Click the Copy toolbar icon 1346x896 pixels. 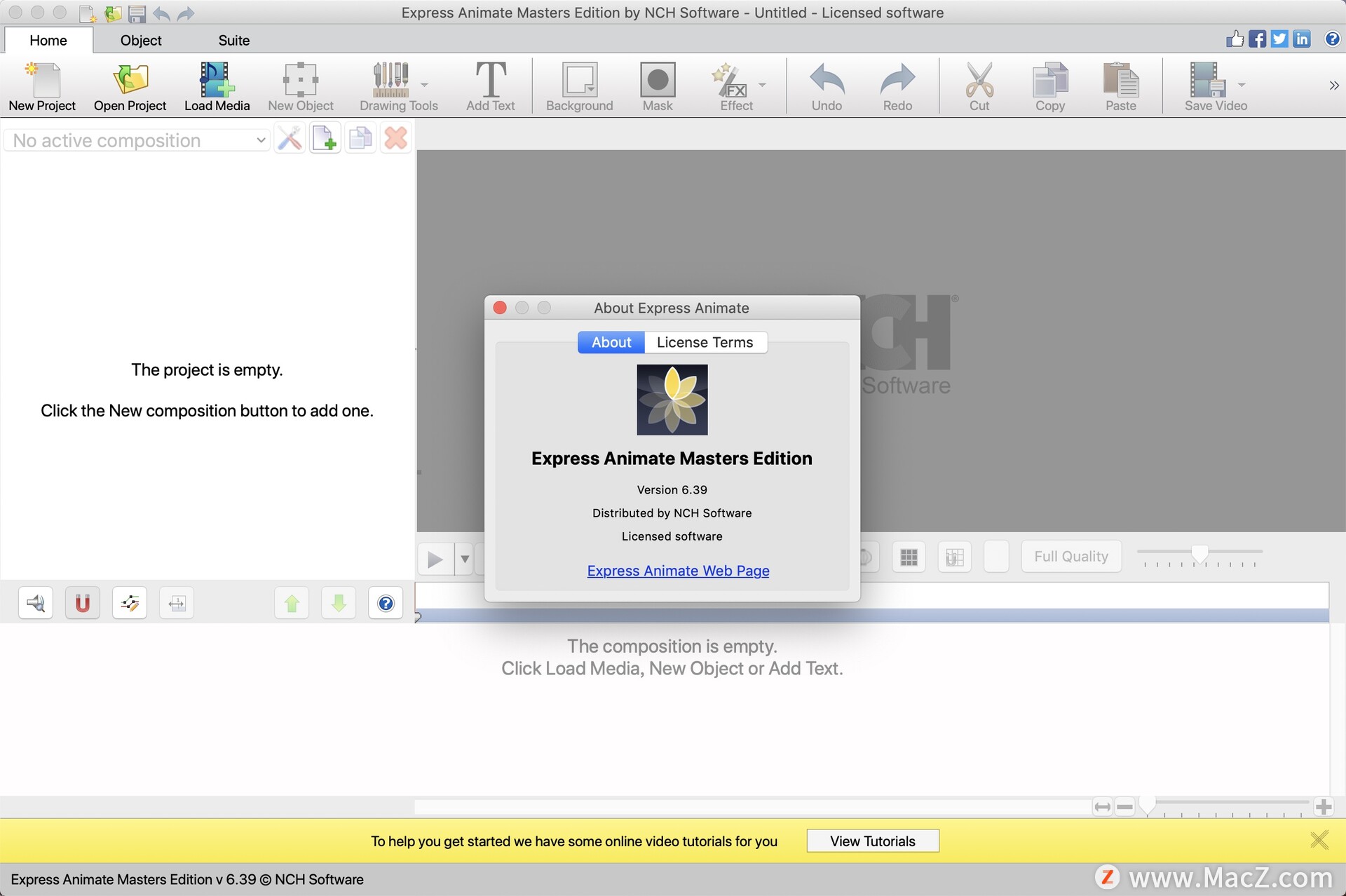click(1050, 86)
